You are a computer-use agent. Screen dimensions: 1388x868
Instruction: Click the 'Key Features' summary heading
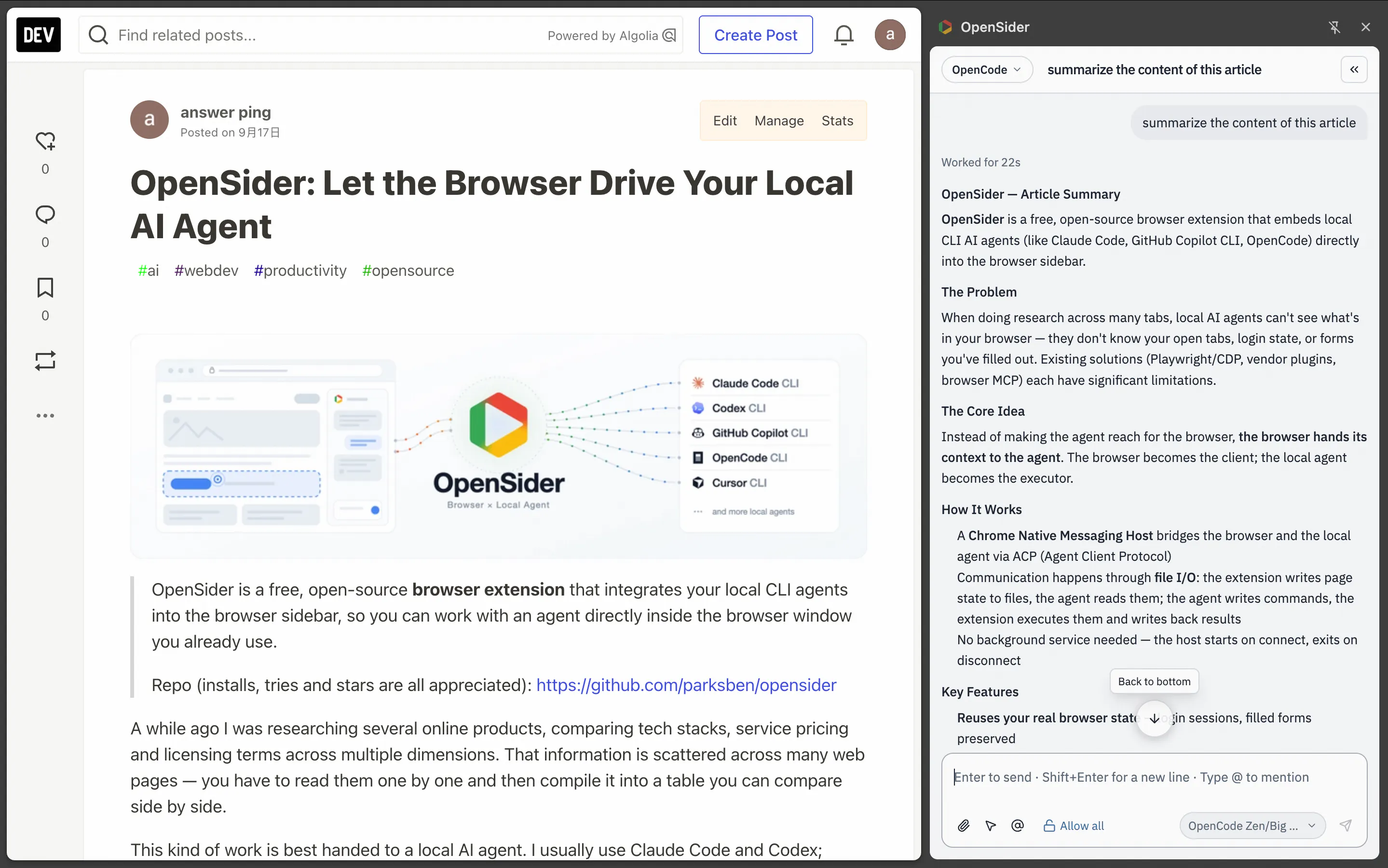980,692
